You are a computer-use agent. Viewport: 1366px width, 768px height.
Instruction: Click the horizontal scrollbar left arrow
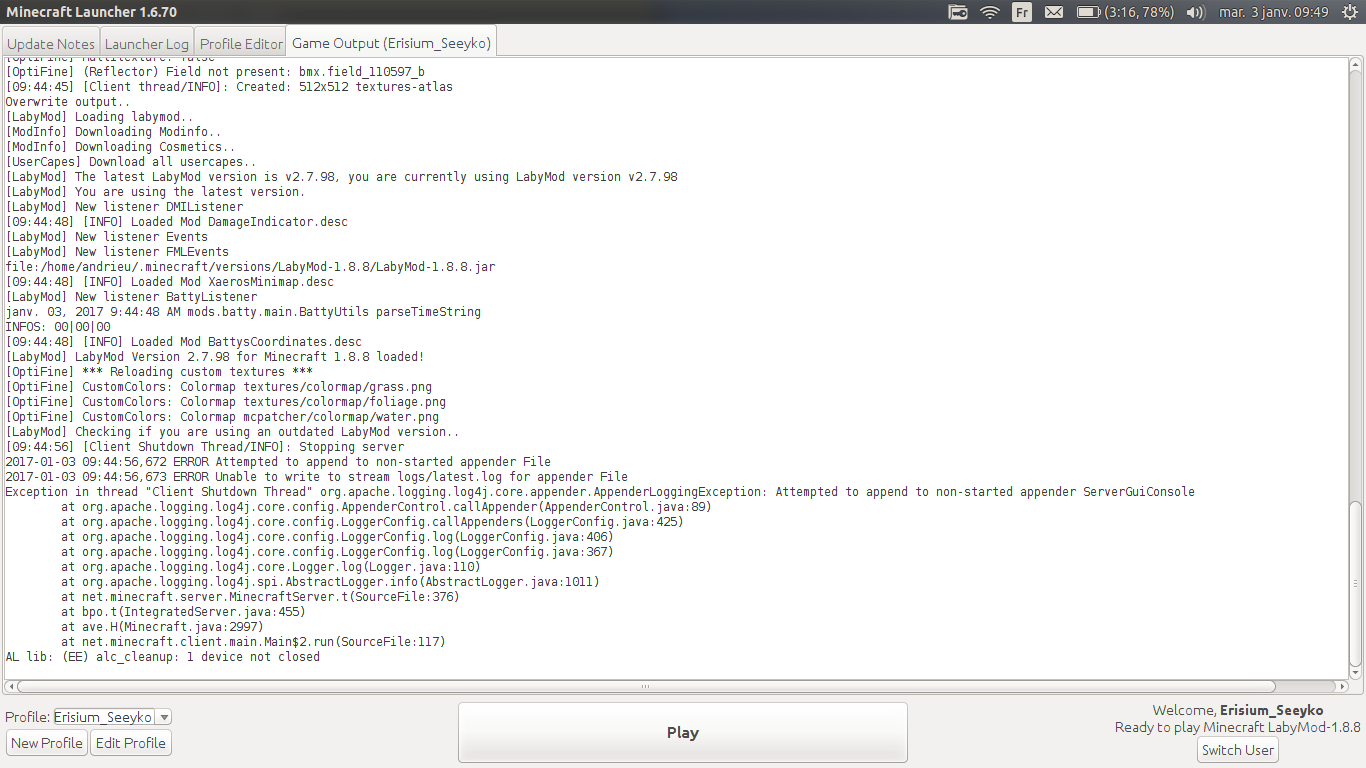[10, 687]
